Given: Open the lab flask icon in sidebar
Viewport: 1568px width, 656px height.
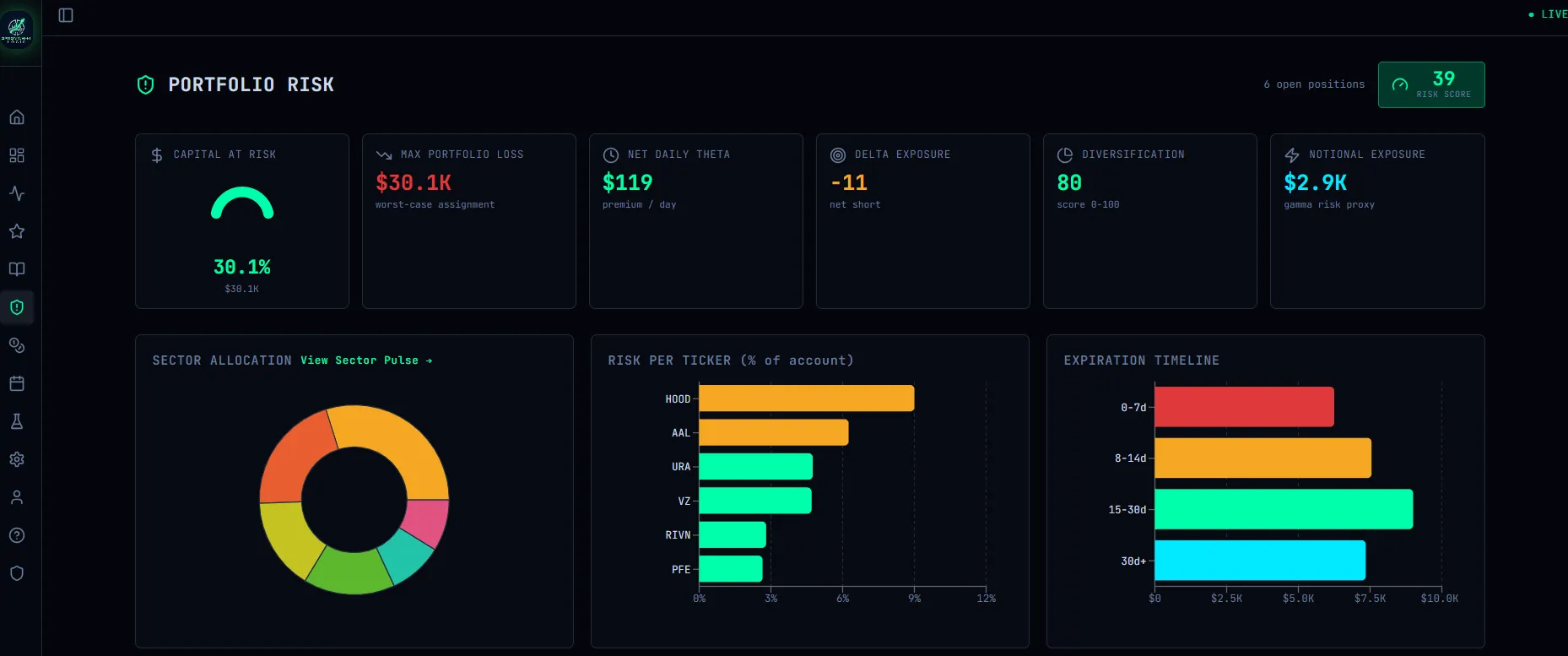Looking at the screenshot, I should click(17, 421).
